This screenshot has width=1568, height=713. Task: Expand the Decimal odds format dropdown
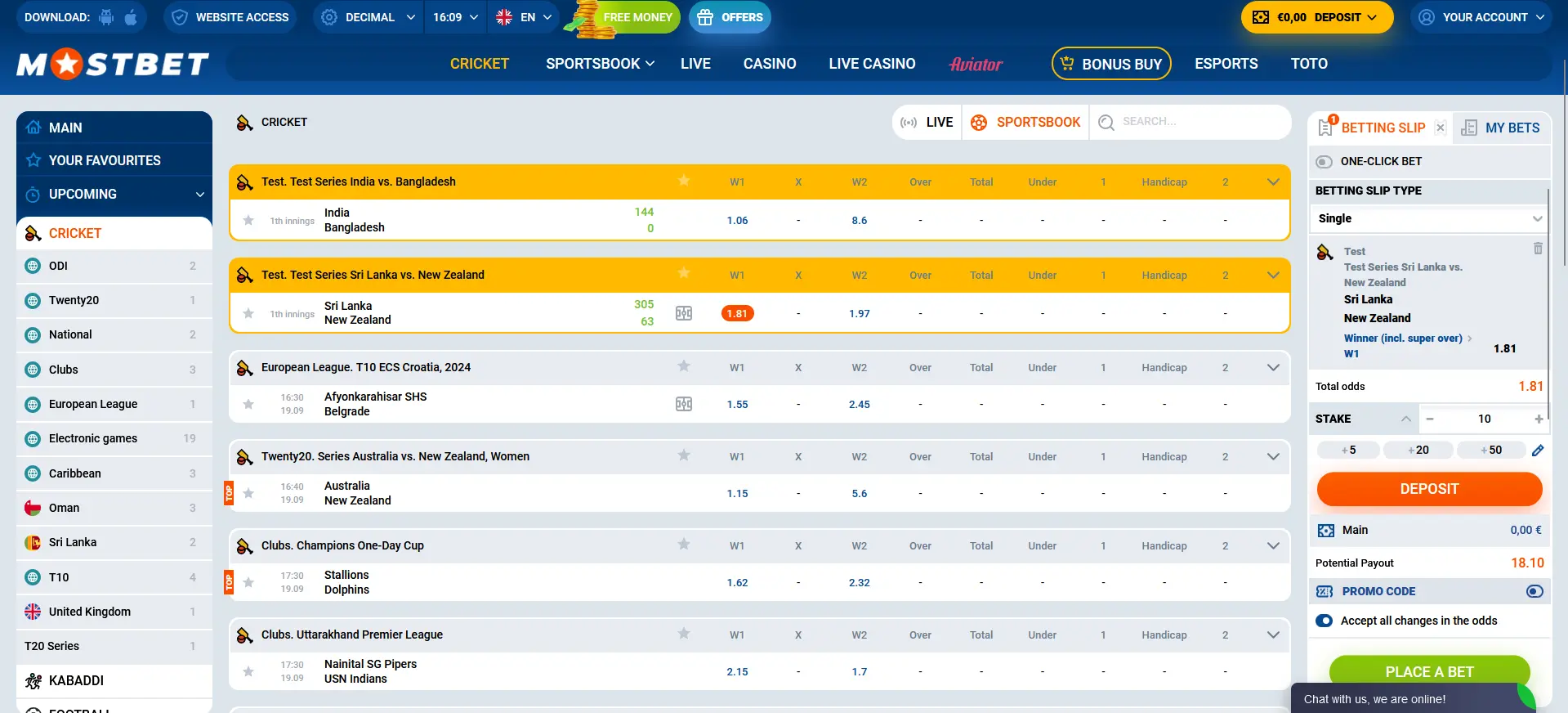click(x=369, y=17)
